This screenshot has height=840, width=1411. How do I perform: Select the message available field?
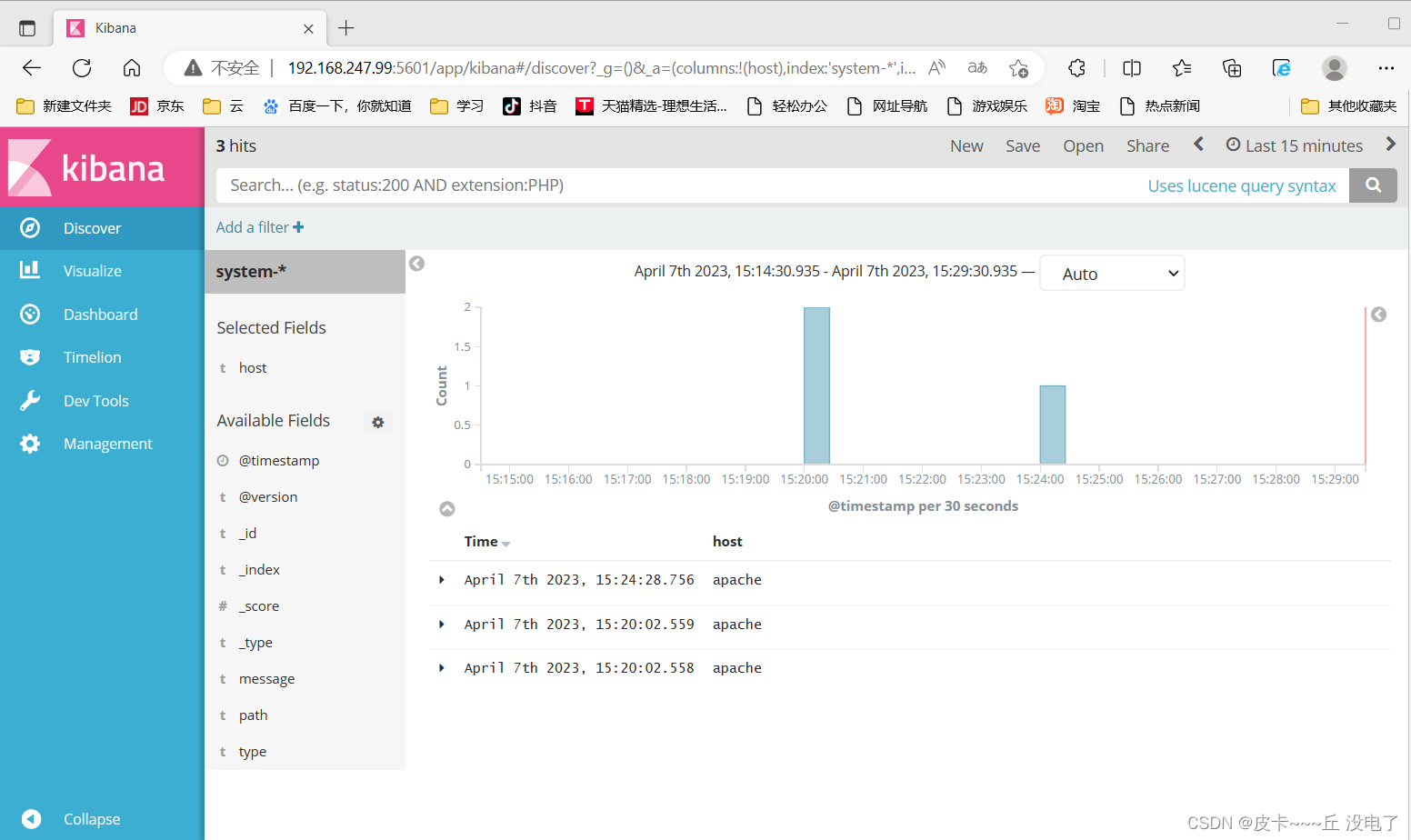pos(266,679)
